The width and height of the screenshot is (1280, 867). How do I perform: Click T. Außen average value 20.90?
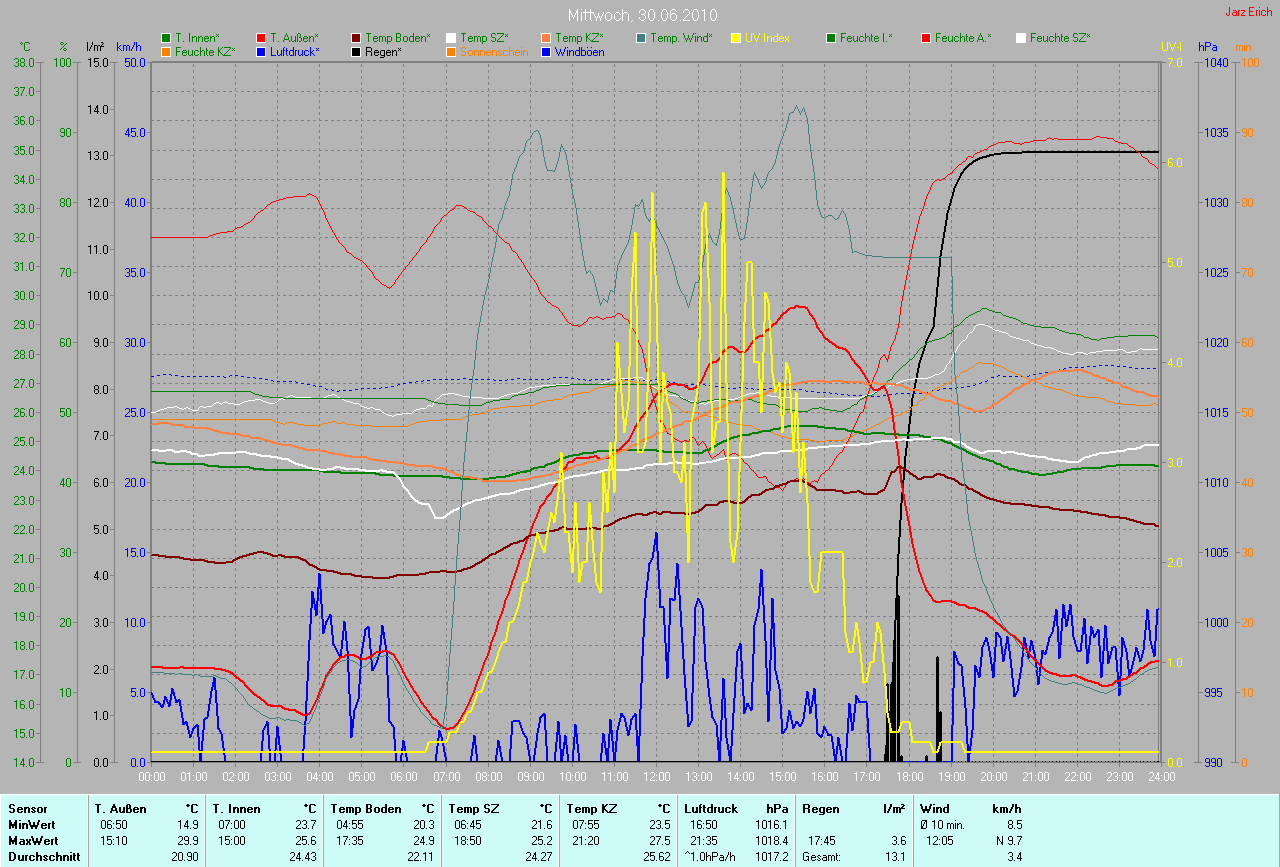pyautogui.click(x=183, y=857)
